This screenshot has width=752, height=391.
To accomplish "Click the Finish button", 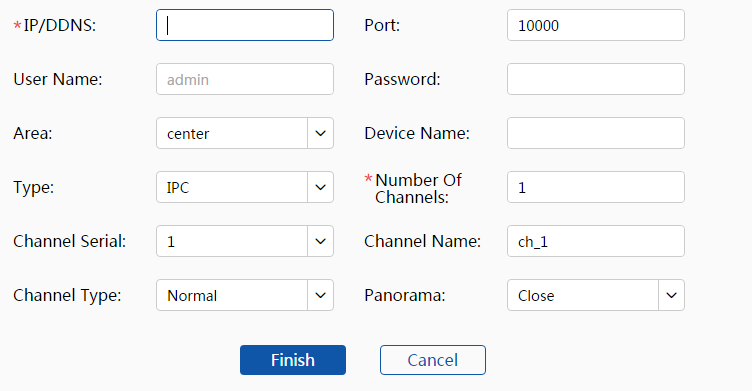I will (x=293, y=360).
